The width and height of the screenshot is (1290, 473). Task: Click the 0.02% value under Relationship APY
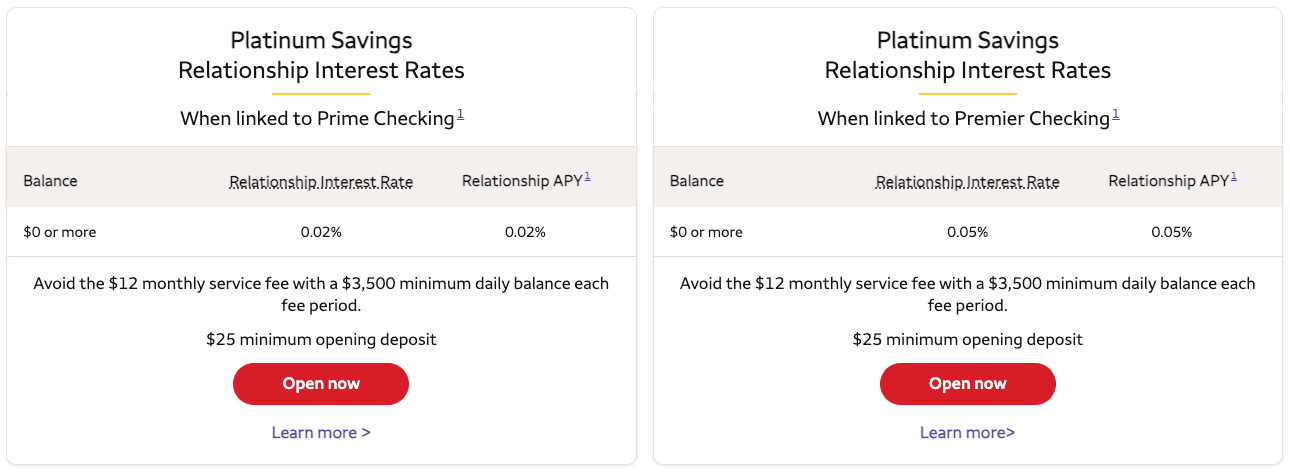pos(525,232)
